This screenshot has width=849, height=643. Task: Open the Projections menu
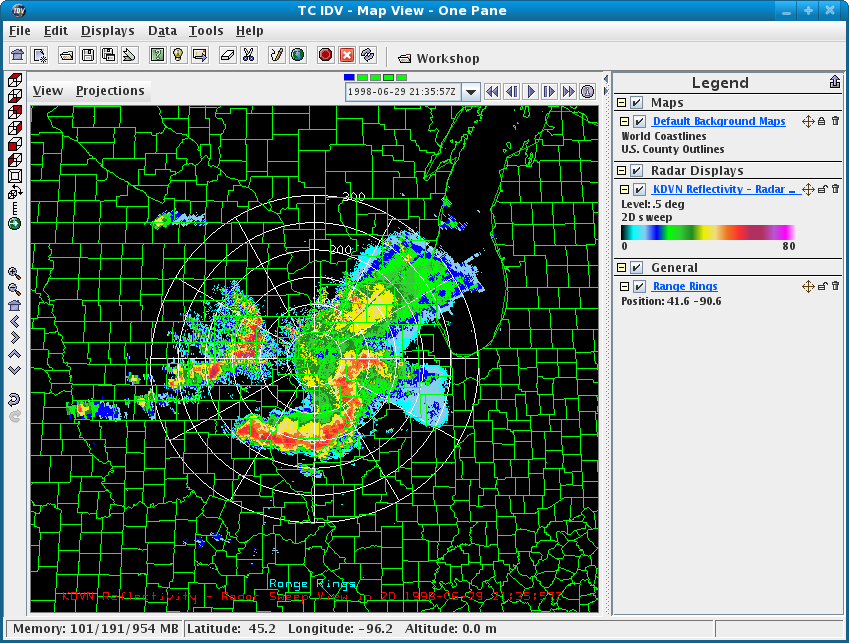(110, 91)
